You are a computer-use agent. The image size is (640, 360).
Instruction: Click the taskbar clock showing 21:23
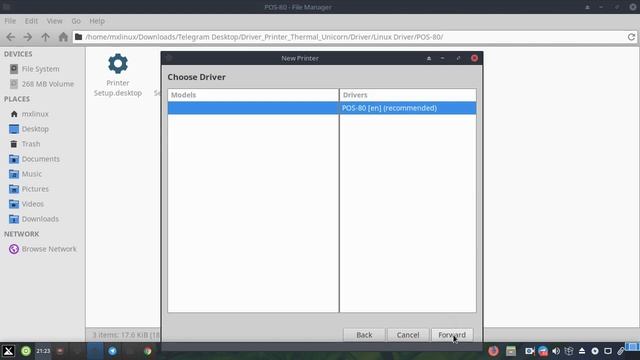[x=43, y=351]
